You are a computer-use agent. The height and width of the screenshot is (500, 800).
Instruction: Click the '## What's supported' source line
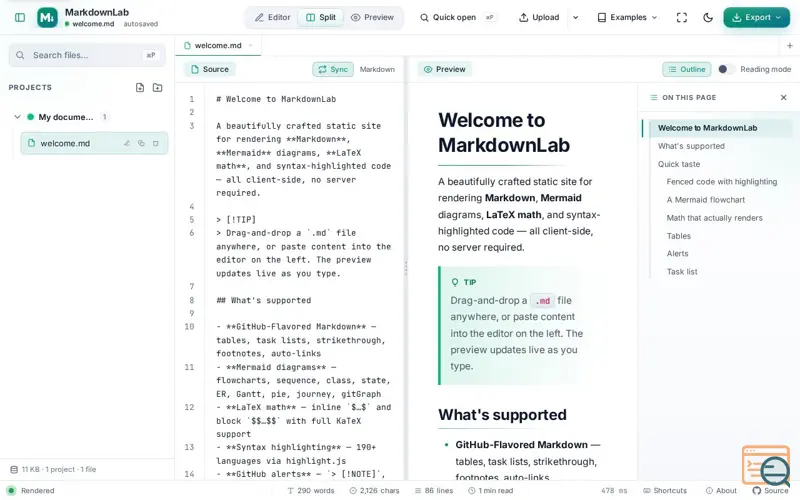coord(263,301)
